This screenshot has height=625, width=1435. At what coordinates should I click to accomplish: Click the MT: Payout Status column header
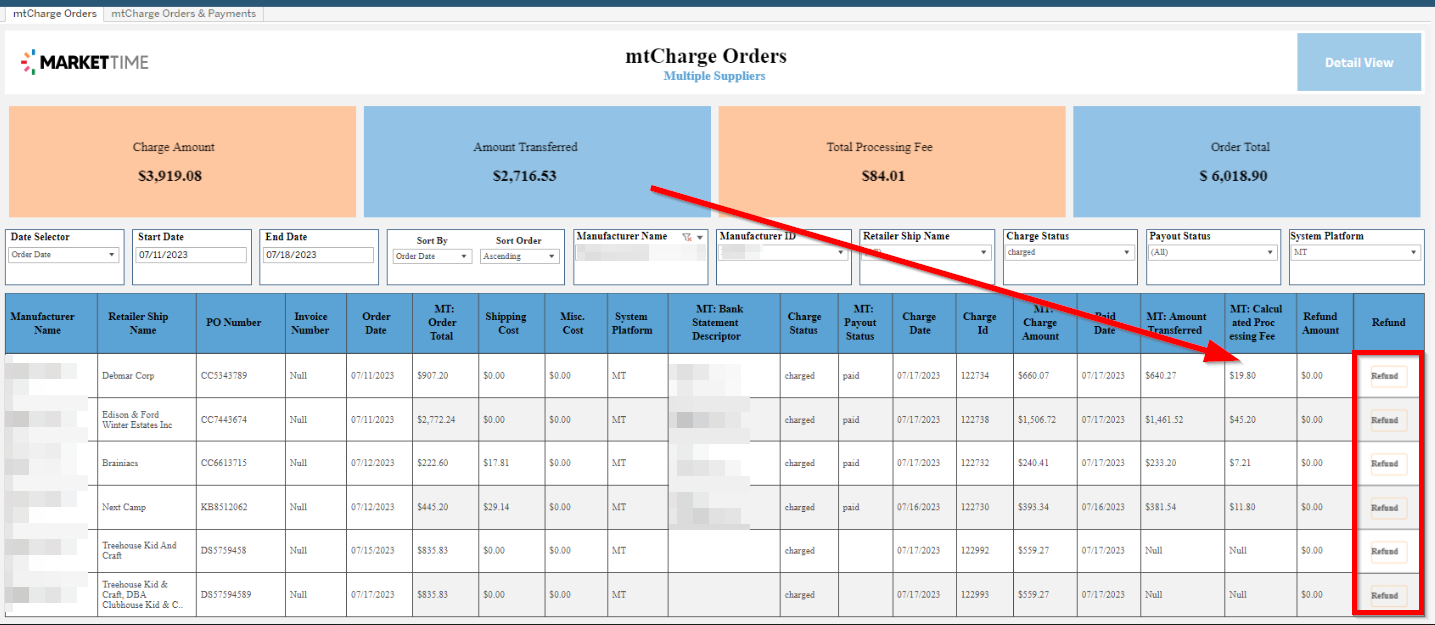coord(865,323)
